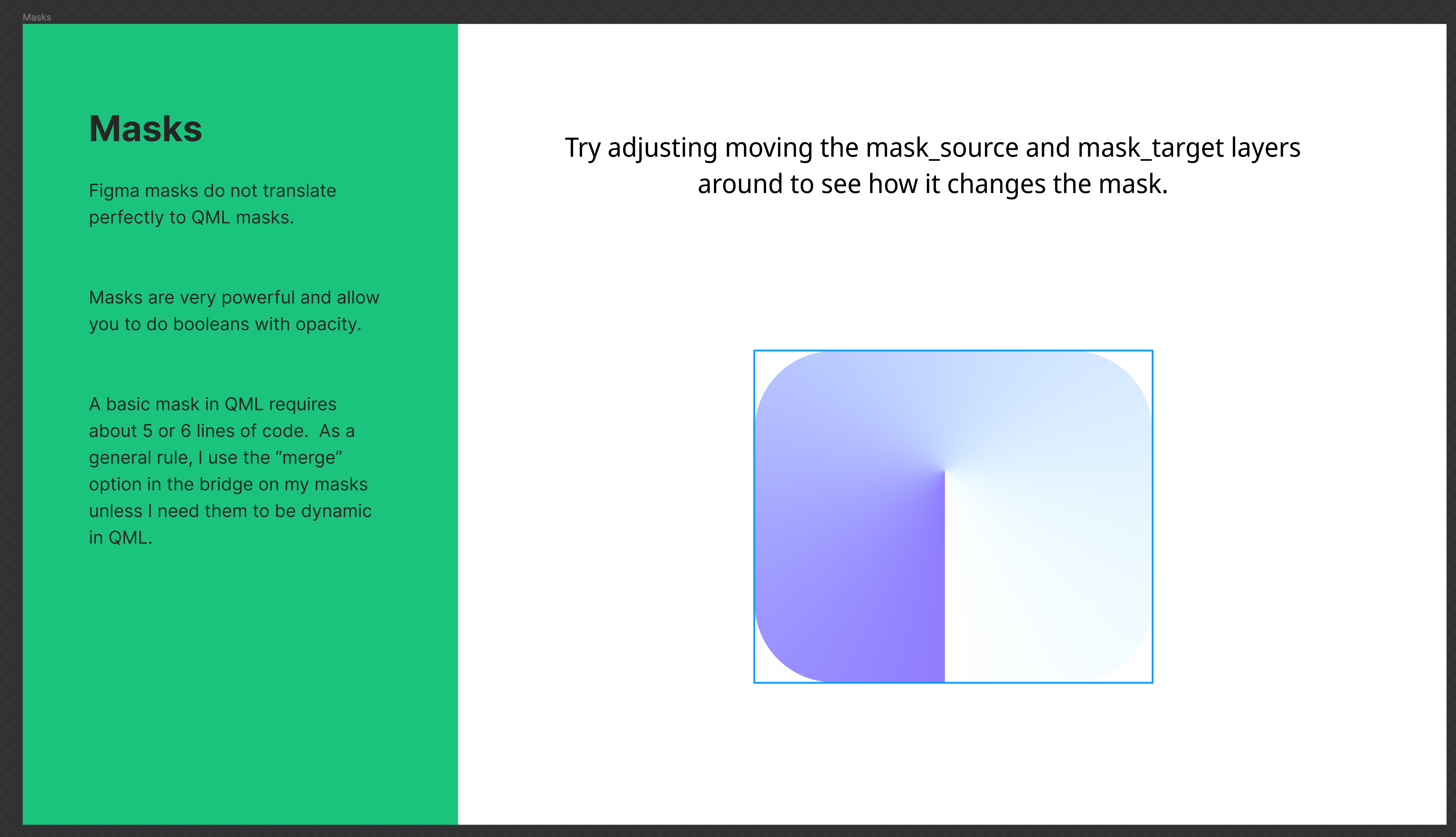
Task: Click the top-right corner of blue selection box
Action: [x=1153, y=350]
